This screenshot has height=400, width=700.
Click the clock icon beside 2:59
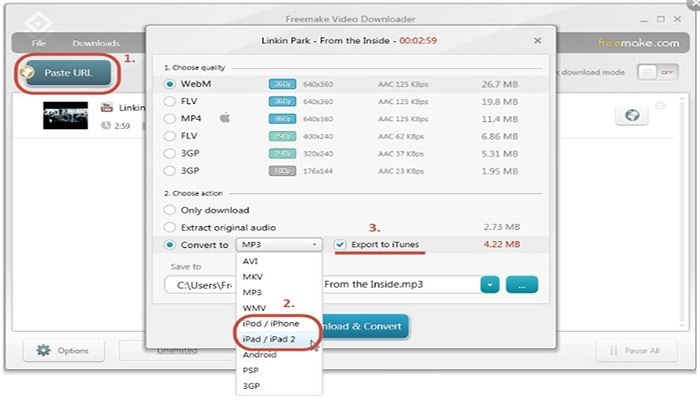(x=106, y=125)
